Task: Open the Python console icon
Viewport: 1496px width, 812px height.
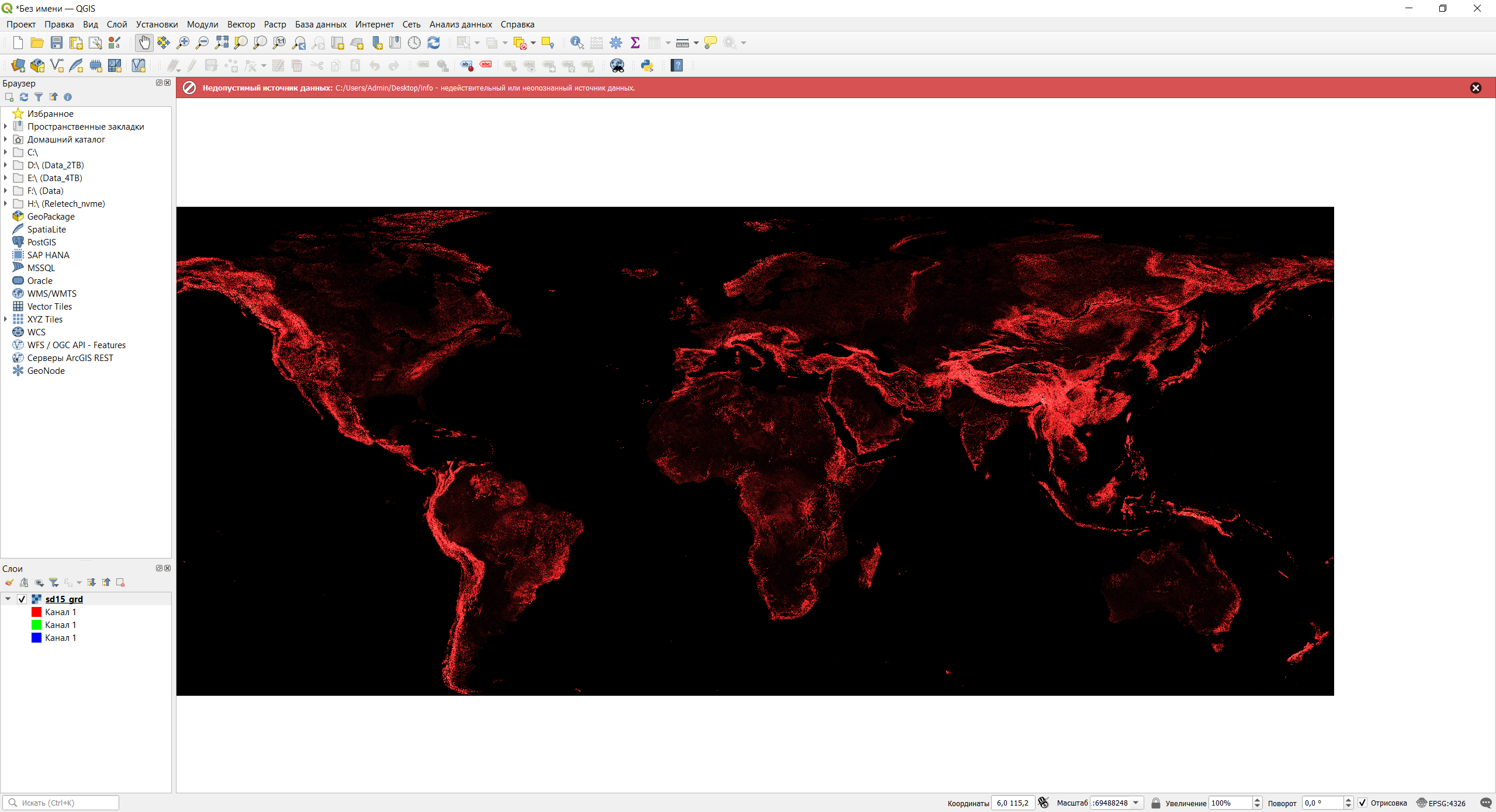Action: click(647, 65)
